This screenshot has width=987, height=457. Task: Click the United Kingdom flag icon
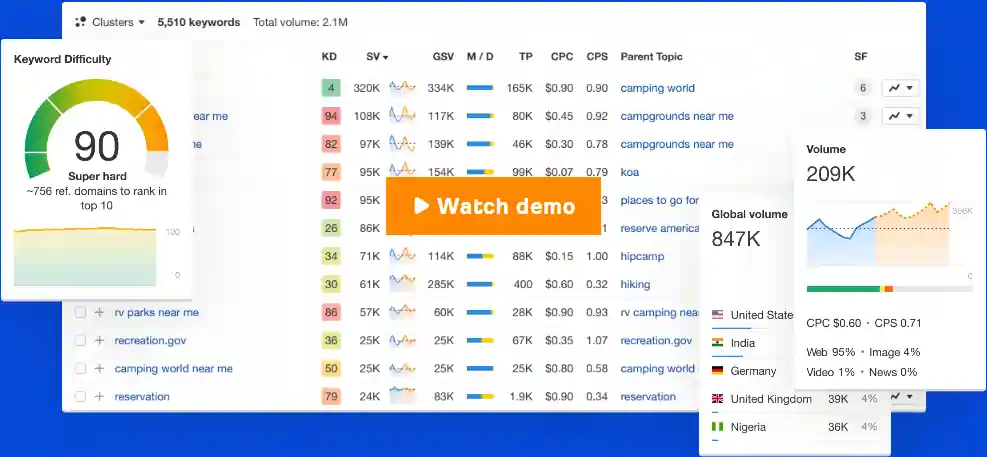click(x=717, y=399)
